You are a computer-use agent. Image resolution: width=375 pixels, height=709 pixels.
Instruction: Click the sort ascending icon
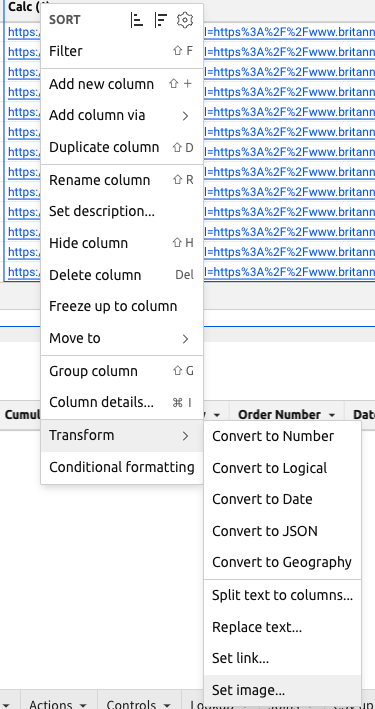coord(137,20)
